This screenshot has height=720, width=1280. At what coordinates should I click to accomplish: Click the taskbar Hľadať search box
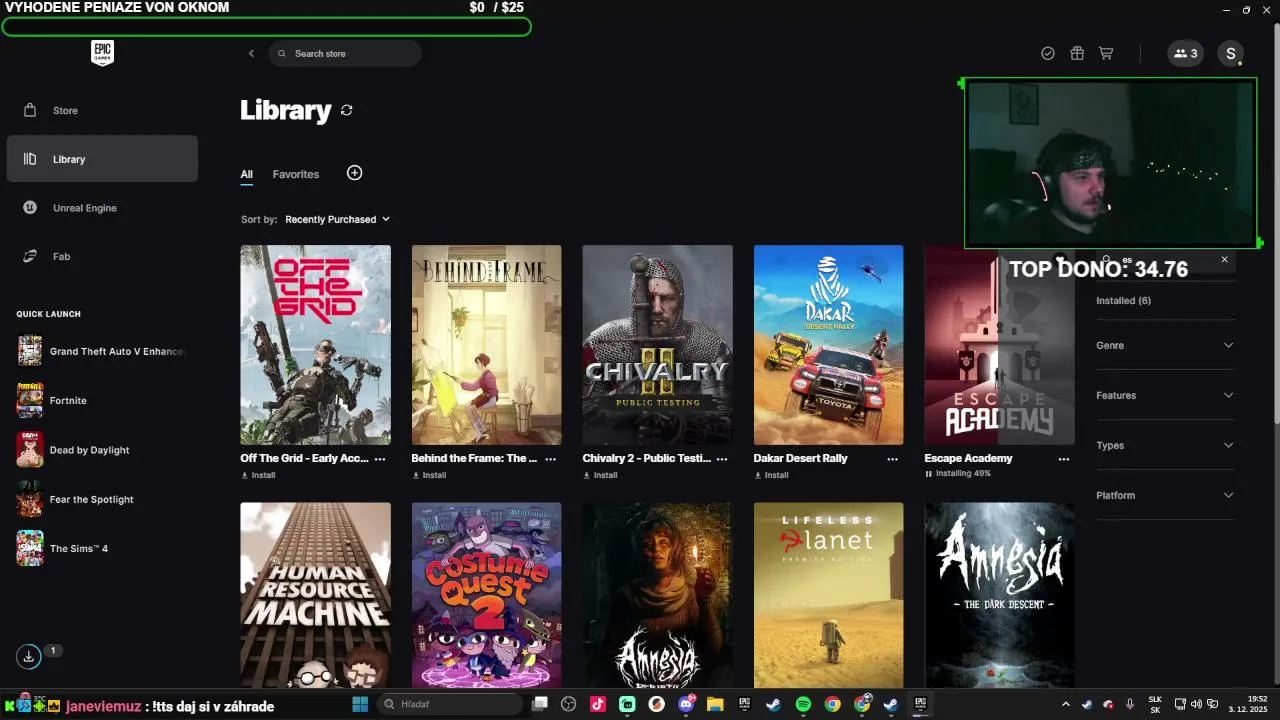(x=452, y=704)
